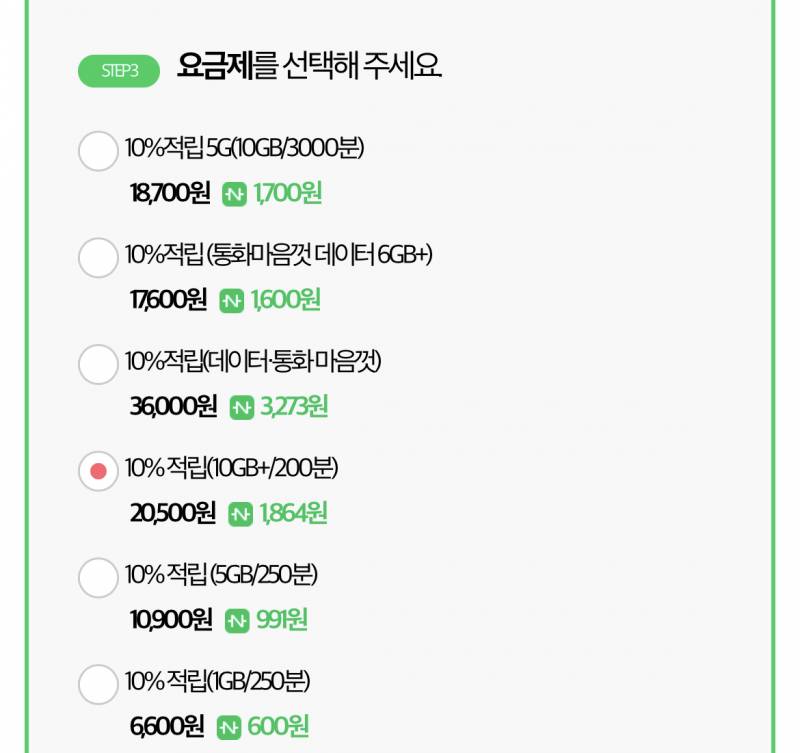This screenshot has height=753, width=800.
Task: Choose the 데이터·통화 마음껏 plan radio button
Action: [97, 365]
